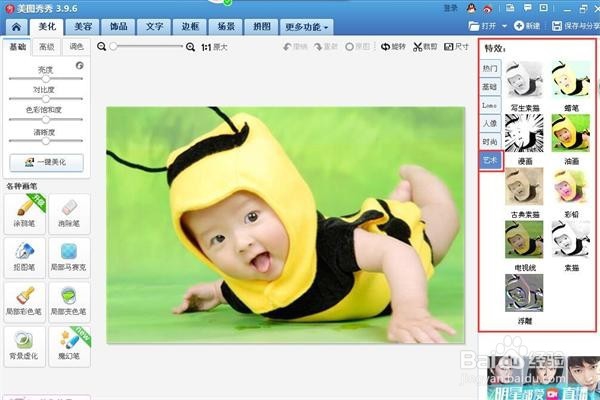
Task: Select the 艺术 art effects category
Action: [490, 161]
